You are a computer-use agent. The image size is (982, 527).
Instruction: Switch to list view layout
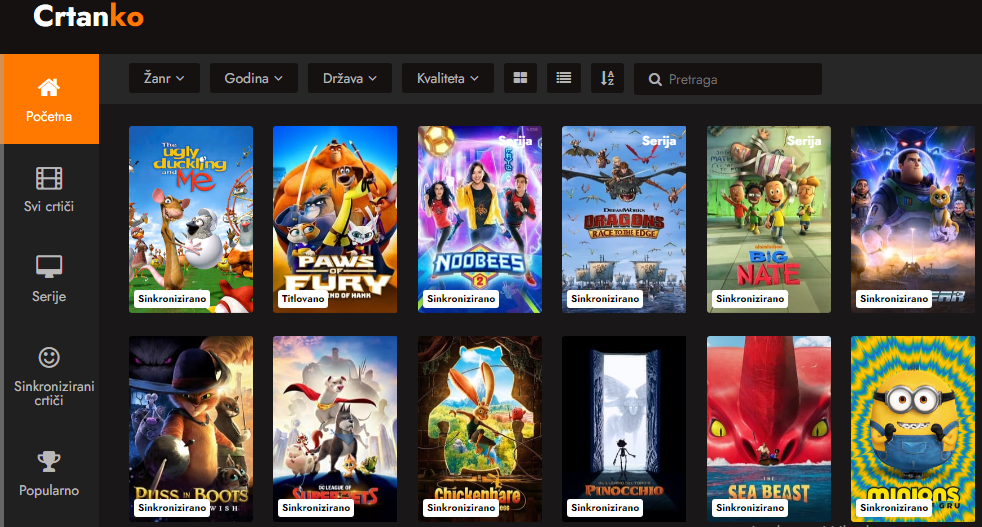pyautogui.click(x=564, y=78)
